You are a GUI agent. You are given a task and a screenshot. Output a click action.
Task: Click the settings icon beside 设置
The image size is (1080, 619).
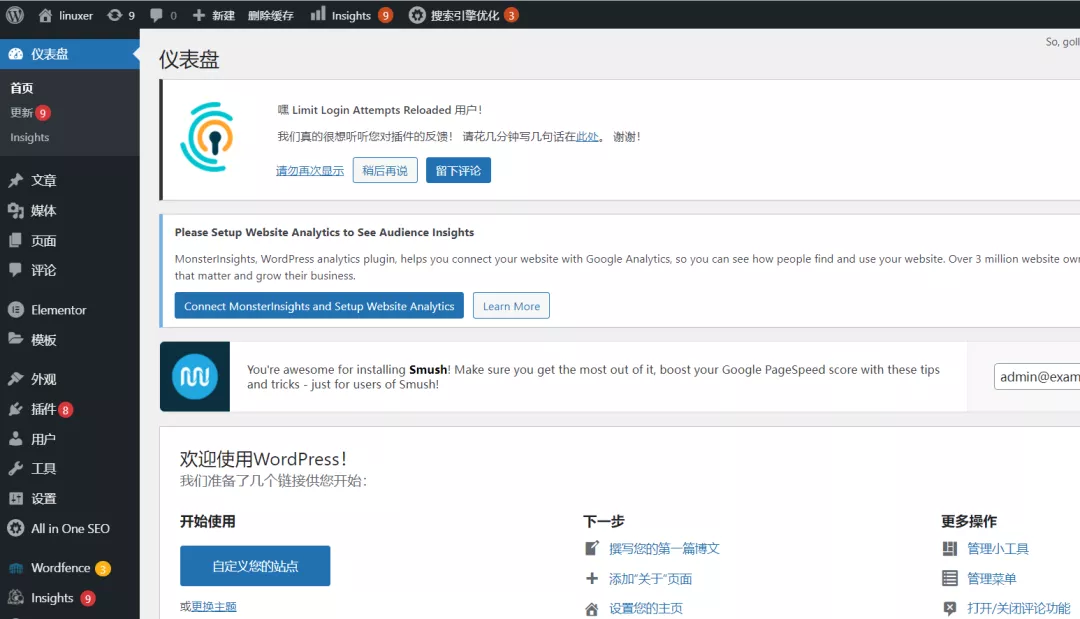16,499
